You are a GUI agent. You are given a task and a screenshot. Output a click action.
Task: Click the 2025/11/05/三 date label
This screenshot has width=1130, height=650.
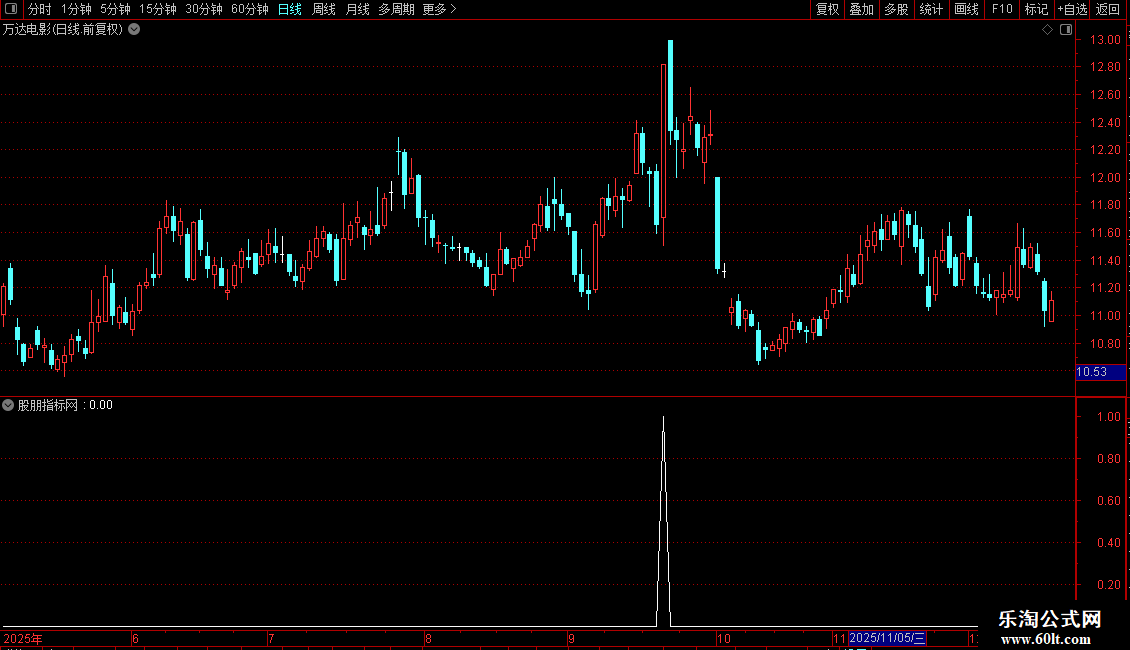[886, 638]
